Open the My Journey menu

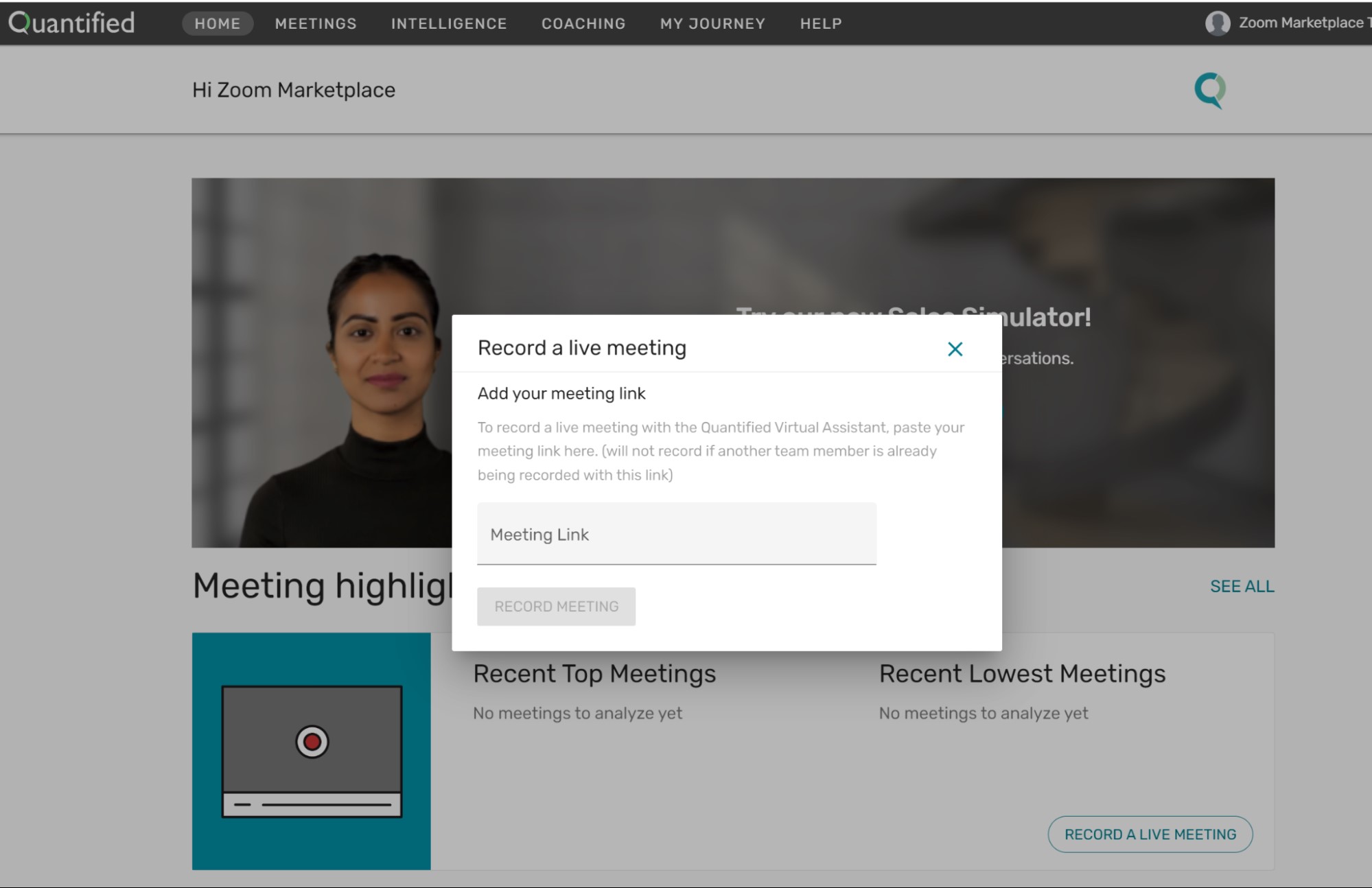click(712, 23)
